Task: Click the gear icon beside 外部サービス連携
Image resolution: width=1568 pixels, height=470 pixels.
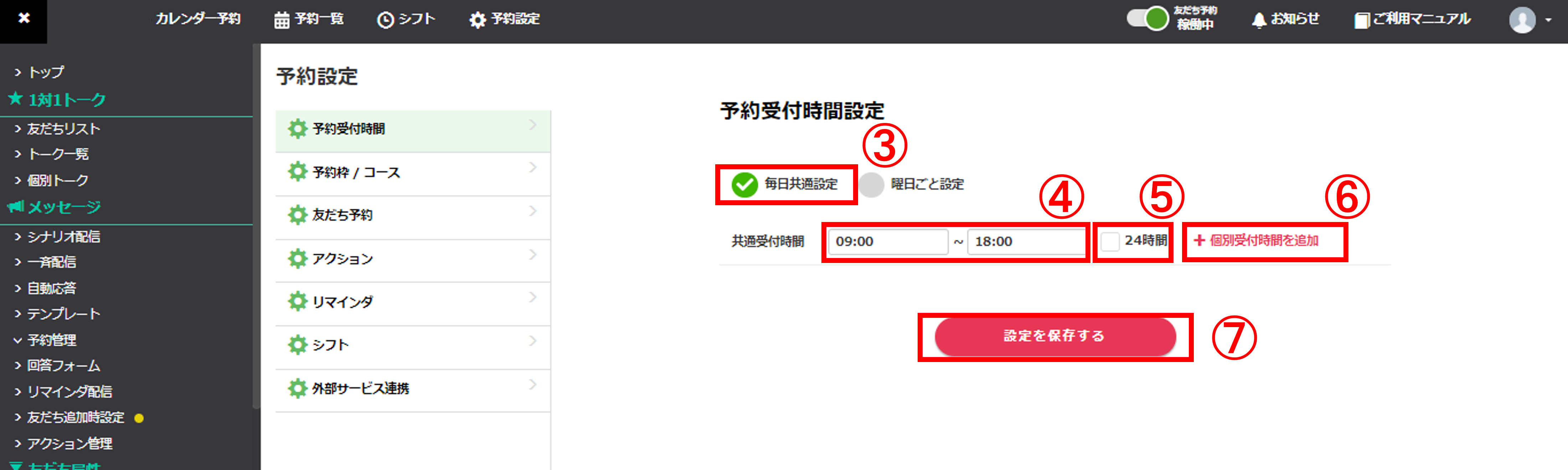Action: click(x=297, y=388)
